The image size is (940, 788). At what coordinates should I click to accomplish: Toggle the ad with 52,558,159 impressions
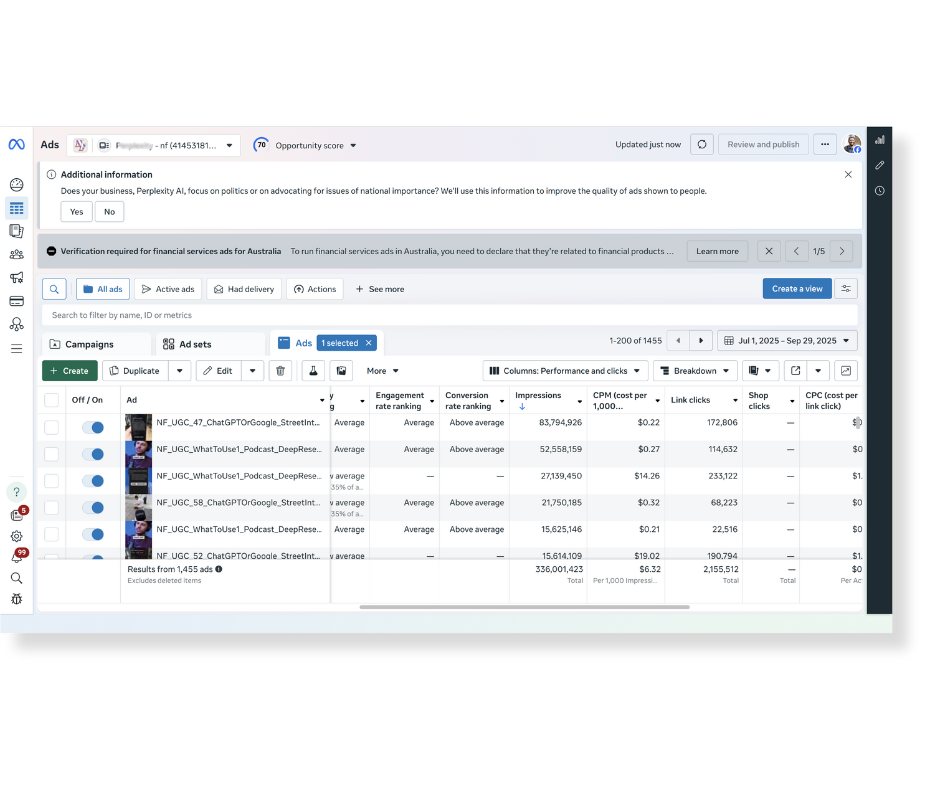point(93,454)
